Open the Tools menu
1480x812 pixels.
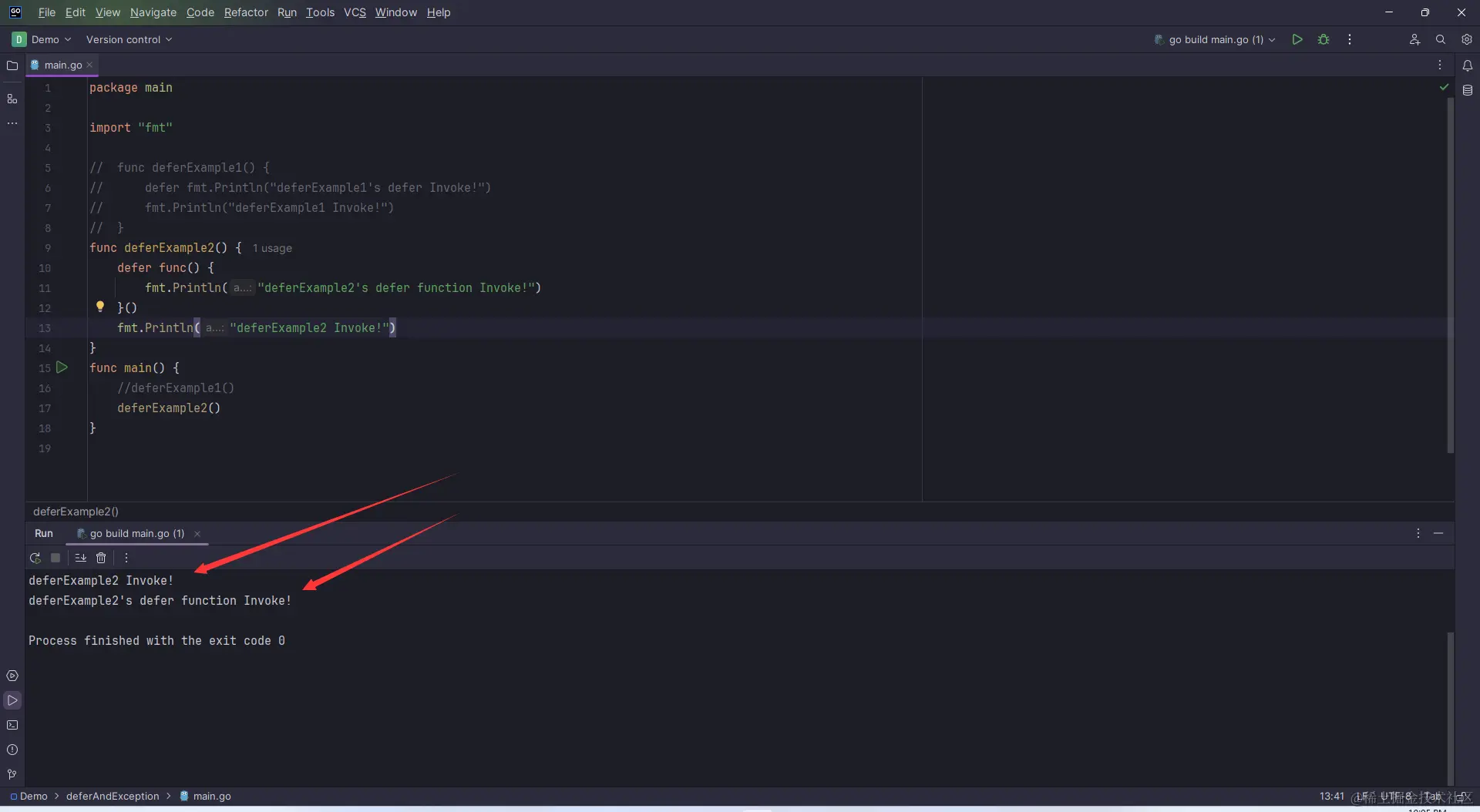(320, 12)
